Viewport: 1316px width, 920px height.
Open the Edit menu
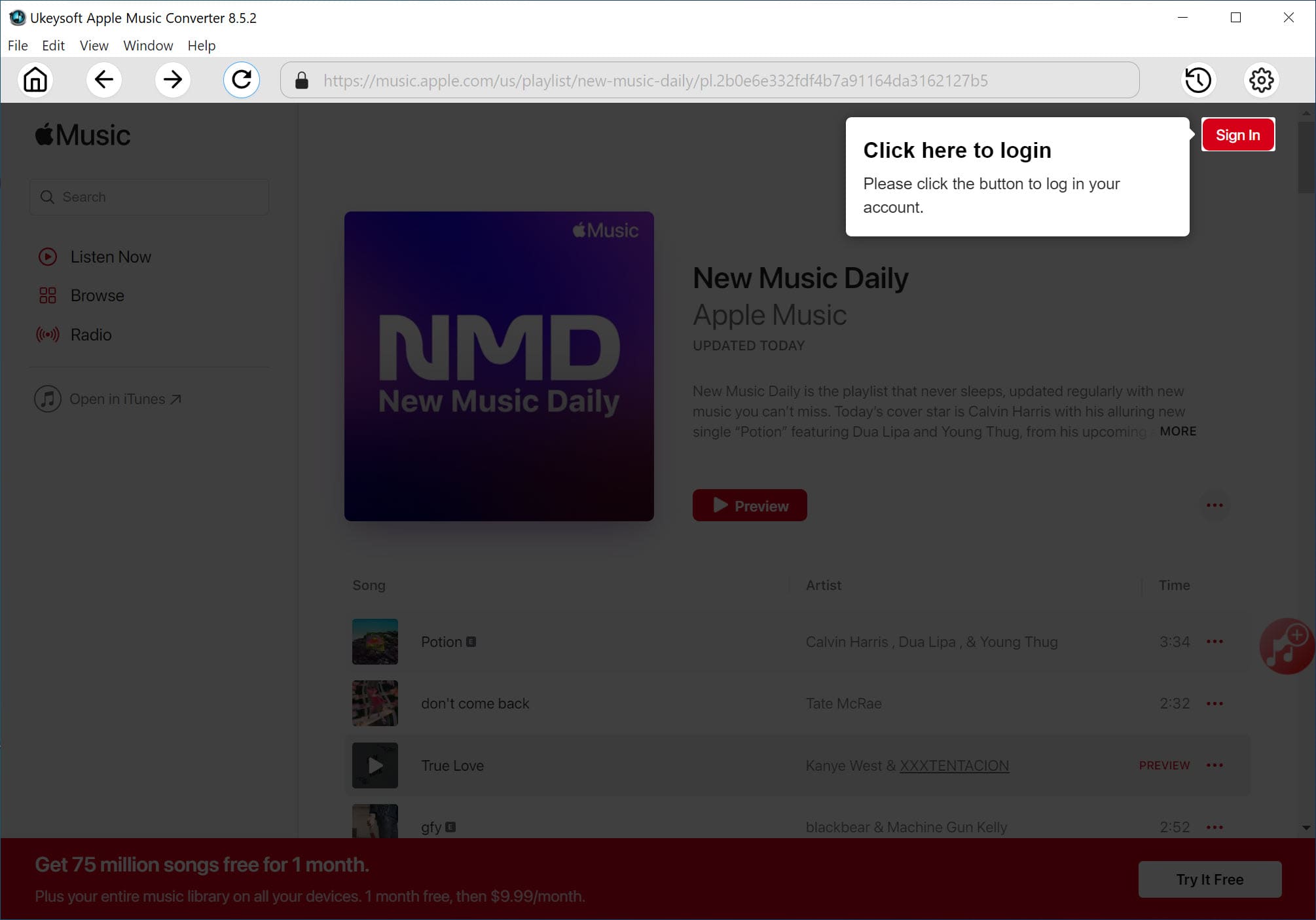[x=52, y=45]
